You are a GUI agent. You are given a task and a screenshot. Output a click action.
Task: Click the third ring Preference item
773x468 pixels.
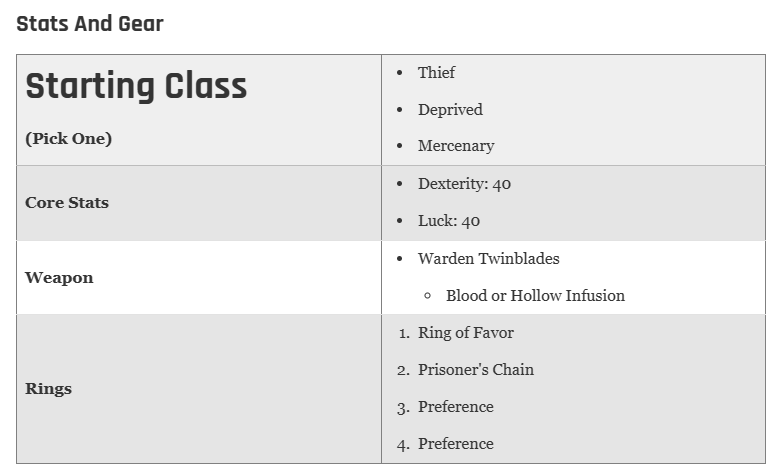456,407
